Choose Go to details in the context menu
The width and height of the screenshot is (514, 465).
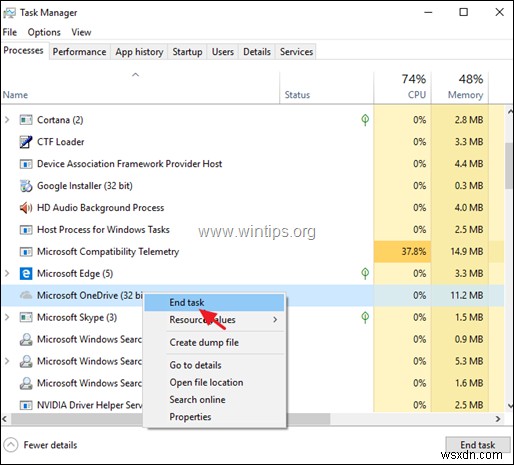pos(214,365)
